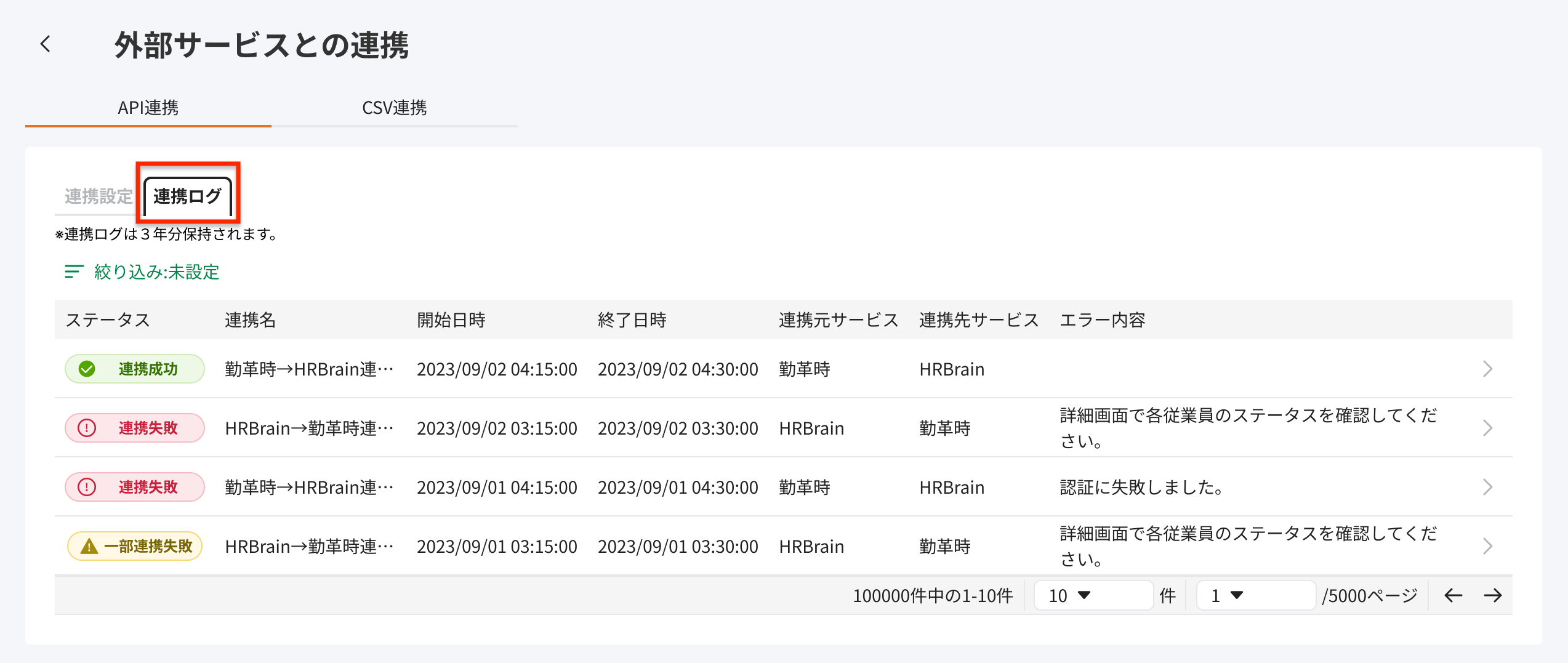Click the back arrow beside the page title
1568x663 pixels.
[45, 44]
